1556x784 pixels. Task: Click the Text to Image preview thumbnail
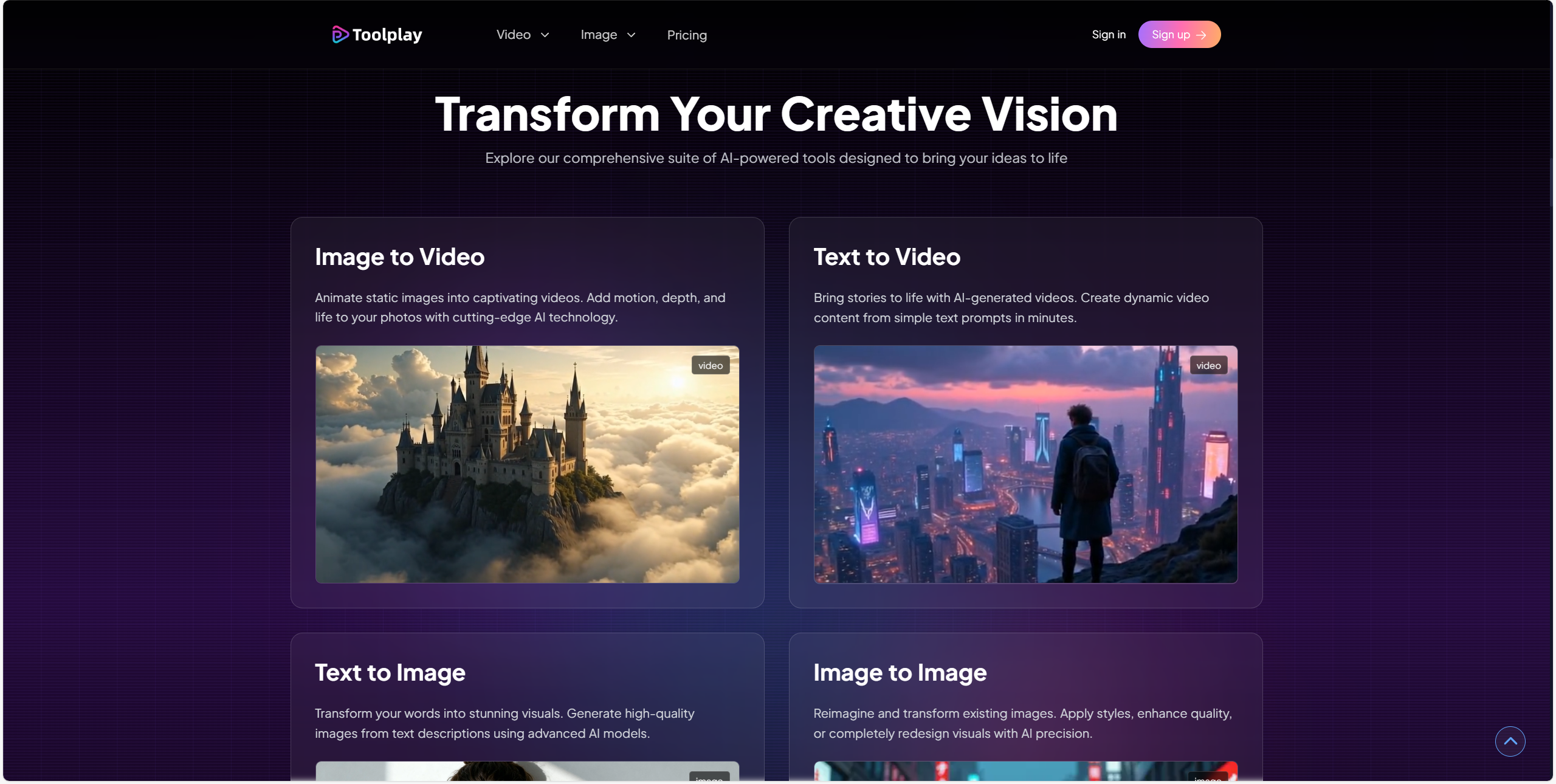pyautogui.click(x=527, y=771)
